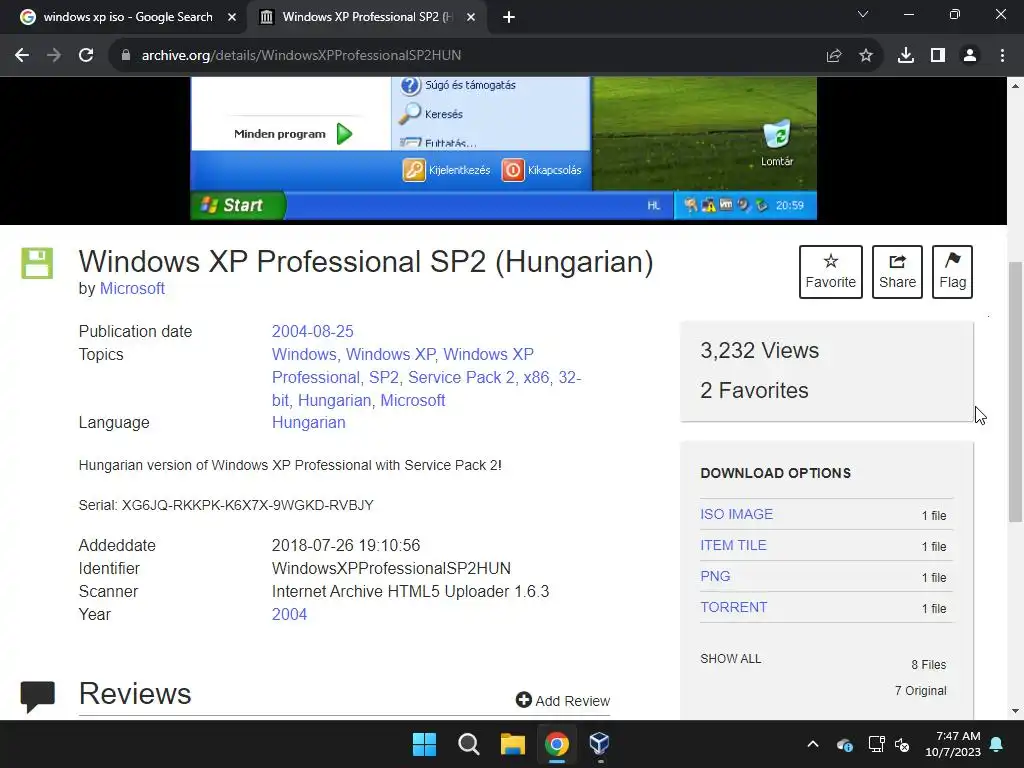
Task: Close the Google Search tab
Action: (x=232, y=18)
